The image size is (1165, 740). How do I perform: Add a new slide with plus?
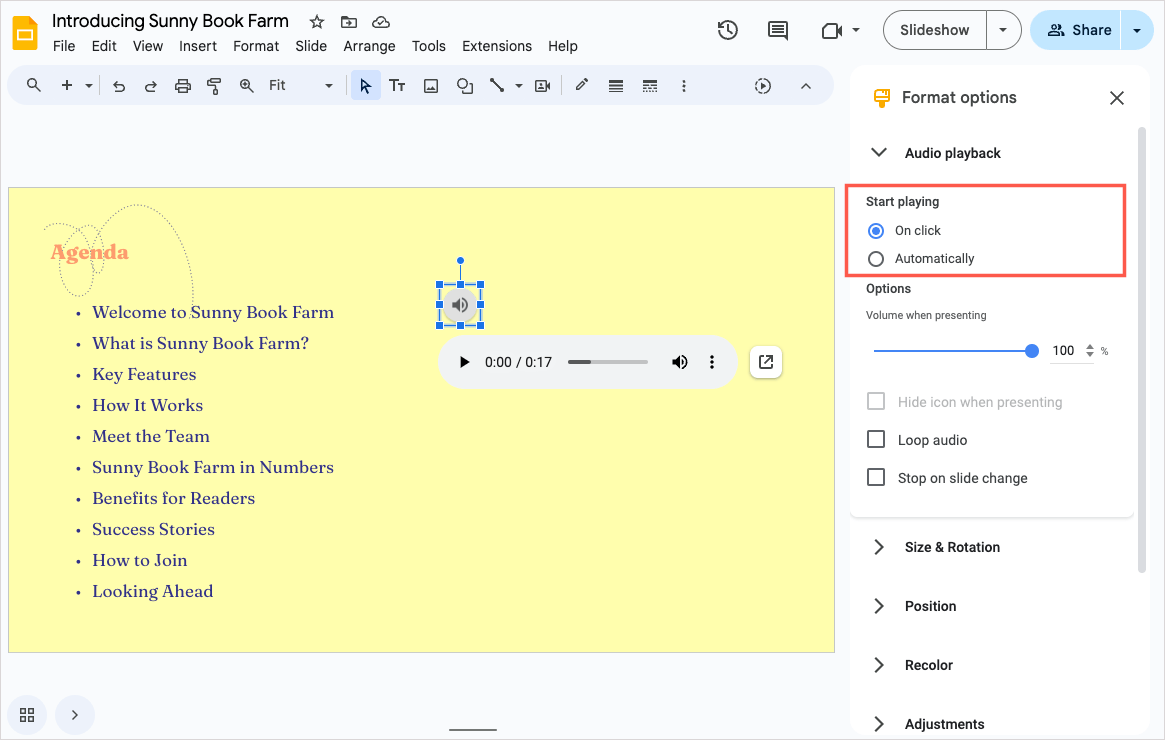click(x=67, y=85)
